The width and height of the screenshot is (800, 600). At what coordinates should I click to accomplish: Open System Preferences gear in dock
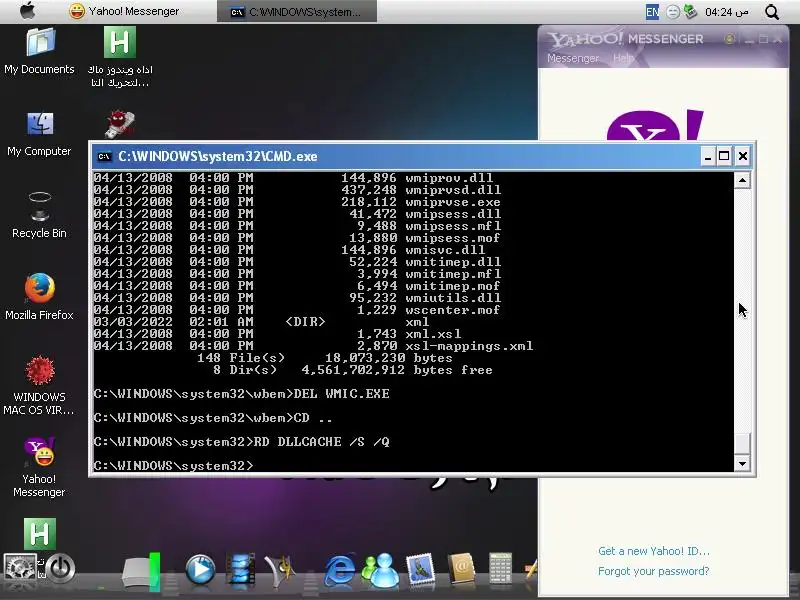click(x=20, y=567)
